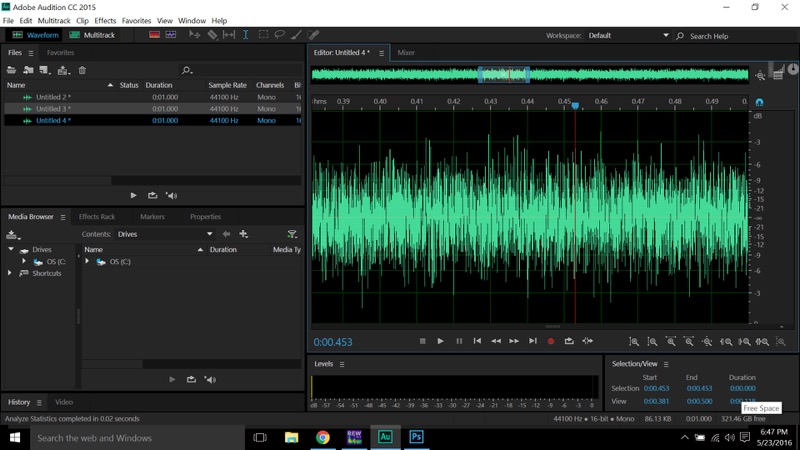The height and width of the screenshot is (450, 800).
Task: Choose the Lasso Selection tool
Action: tap(280, 35)
